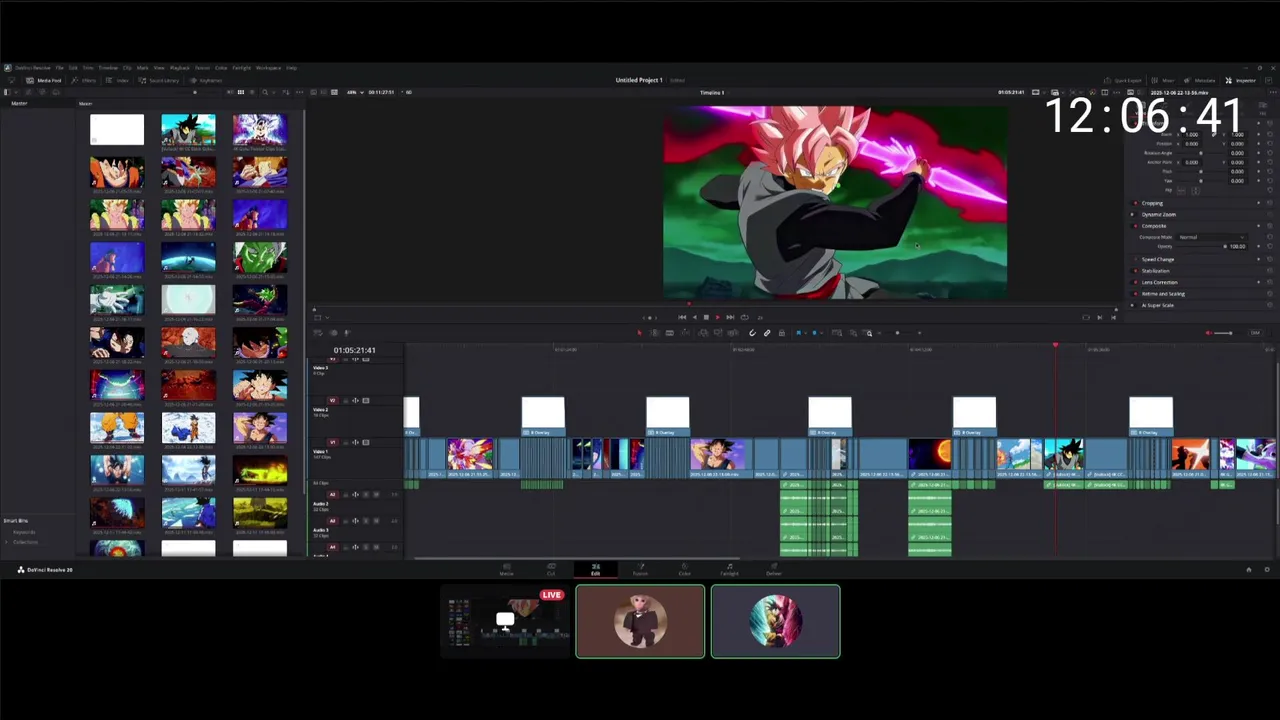Mute audio with the speaker icon
Image resolution: width=1280 pixels, height=720 pixels.
[1208, 333]
